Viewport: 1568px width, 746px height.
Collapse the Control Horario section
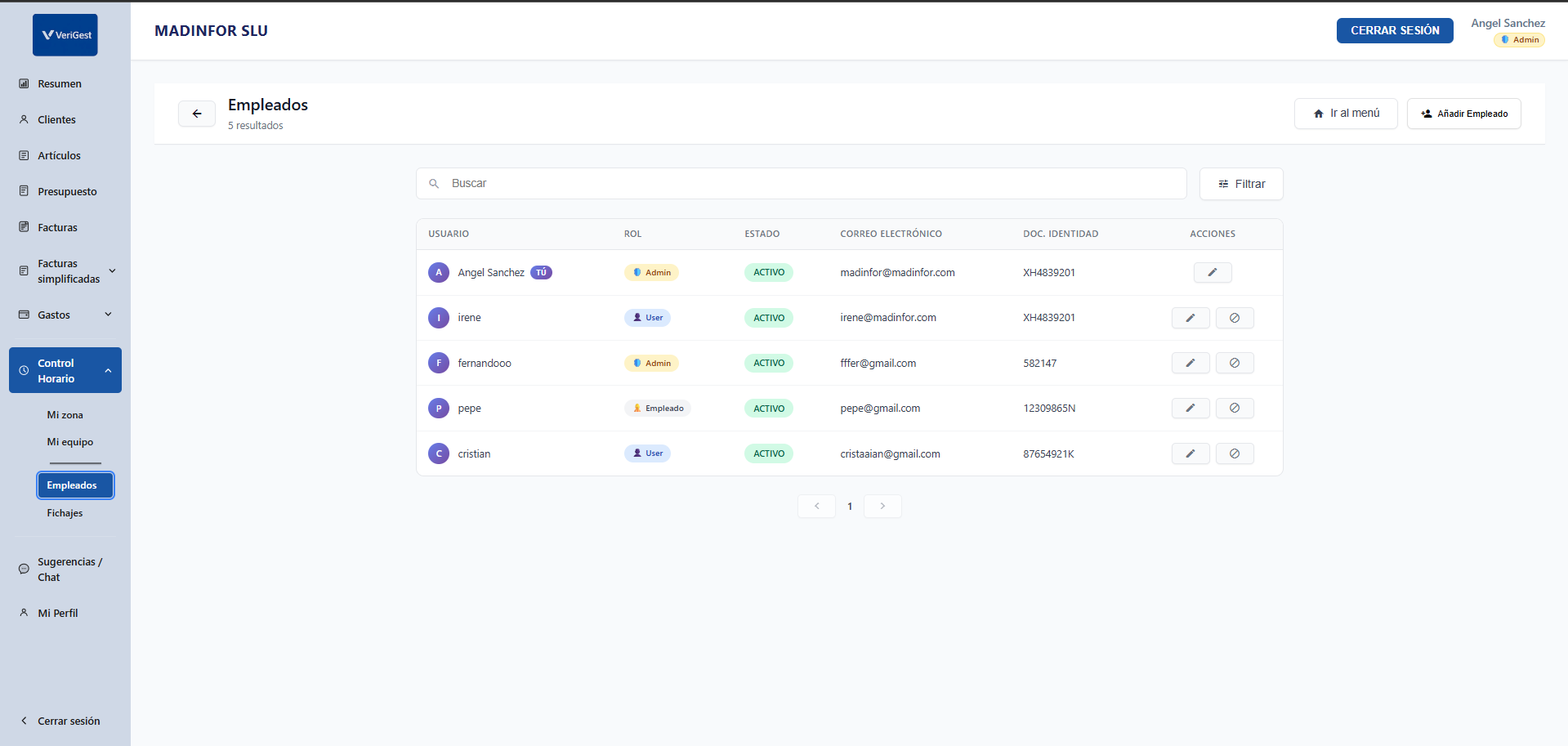point(108,371)
